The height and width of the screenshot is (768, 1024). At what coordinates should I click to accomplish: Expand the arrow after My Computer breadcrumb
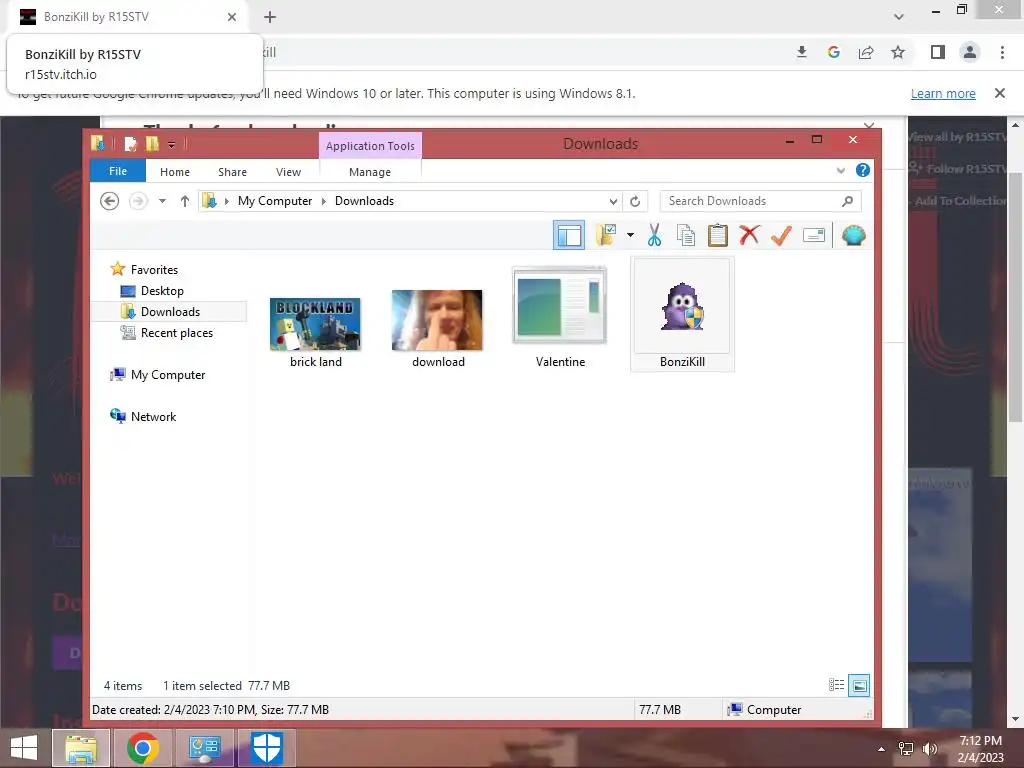click(323, 201)
